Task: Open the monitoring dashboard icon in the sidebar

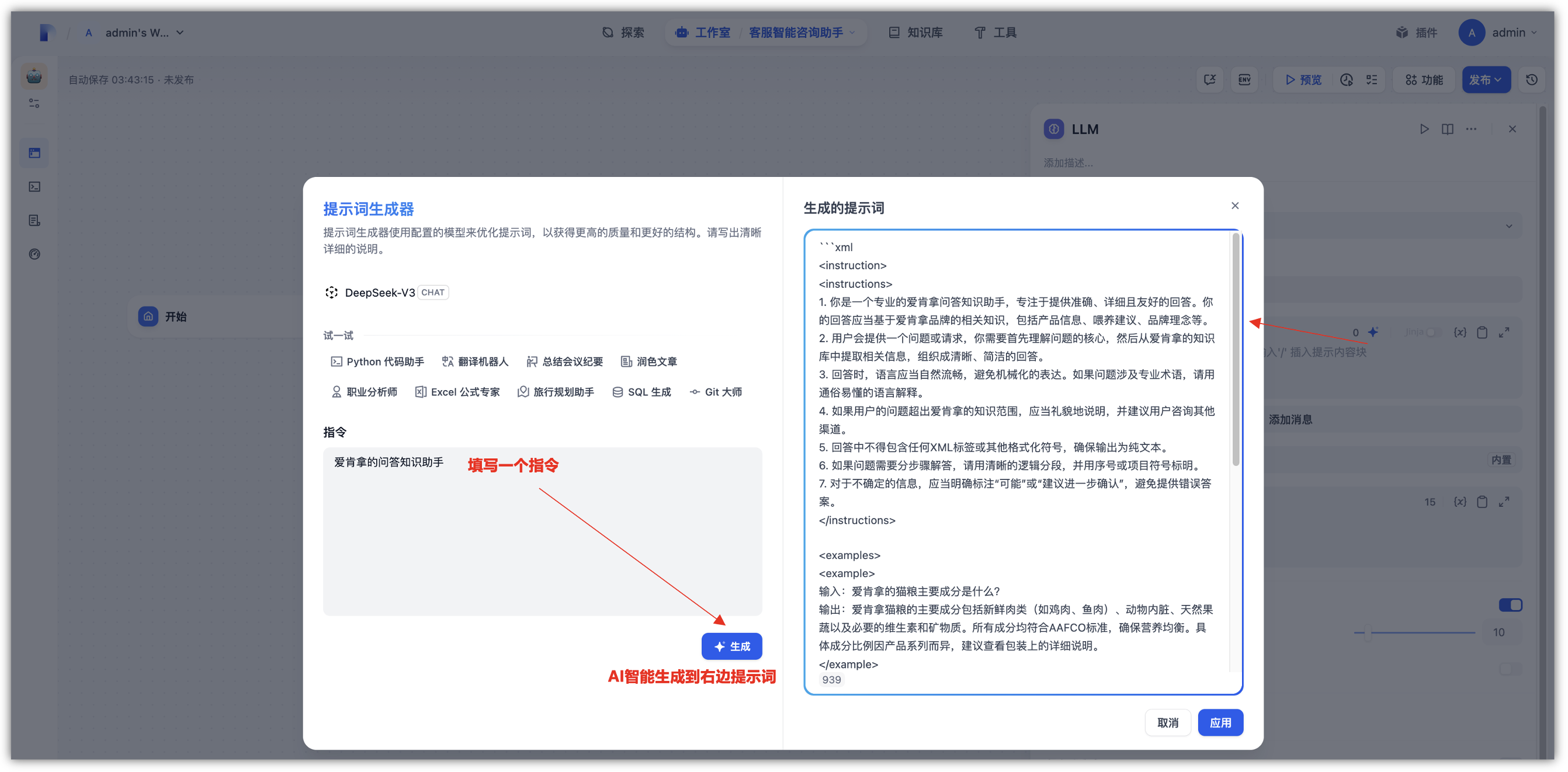Action: click(x=34, y=254)
